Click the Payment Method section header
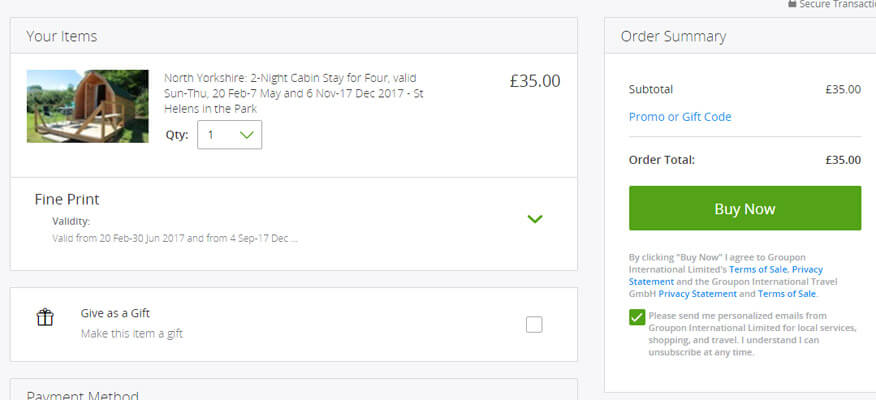Screen dimensions: 876x400 coord(83,395)
